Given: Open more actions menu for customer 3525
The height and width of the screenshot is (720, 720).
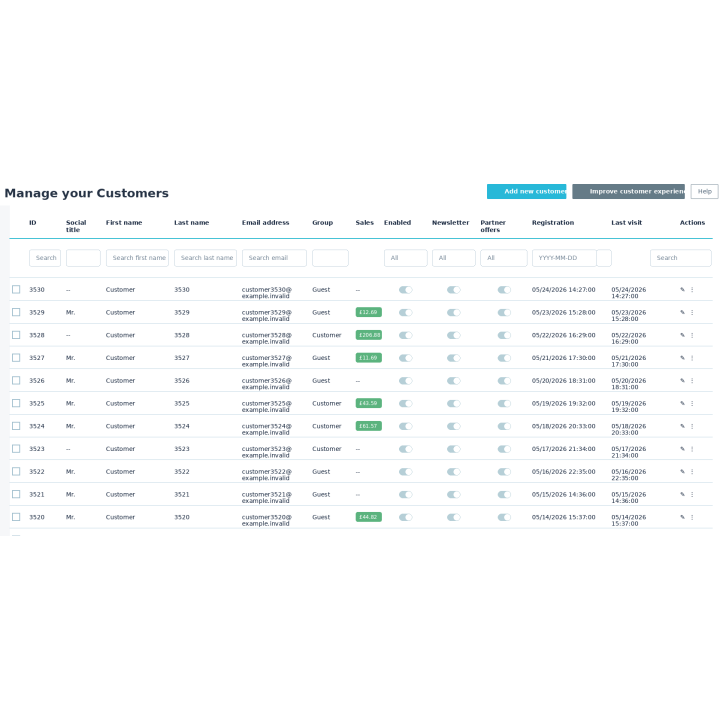Looking at the screenshot, I should 692,403.
